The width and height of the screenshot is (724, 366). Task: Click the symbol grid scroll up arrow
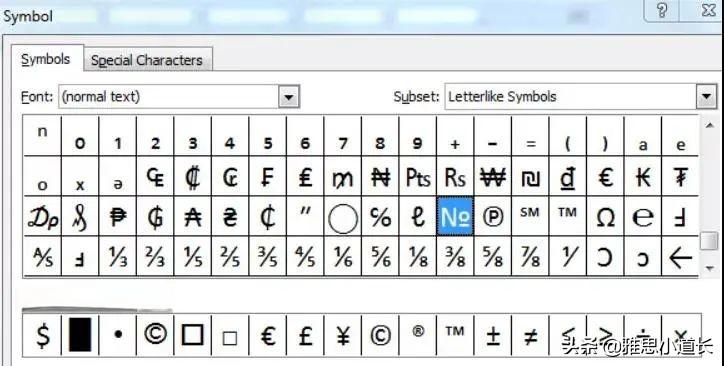[710, 124]
